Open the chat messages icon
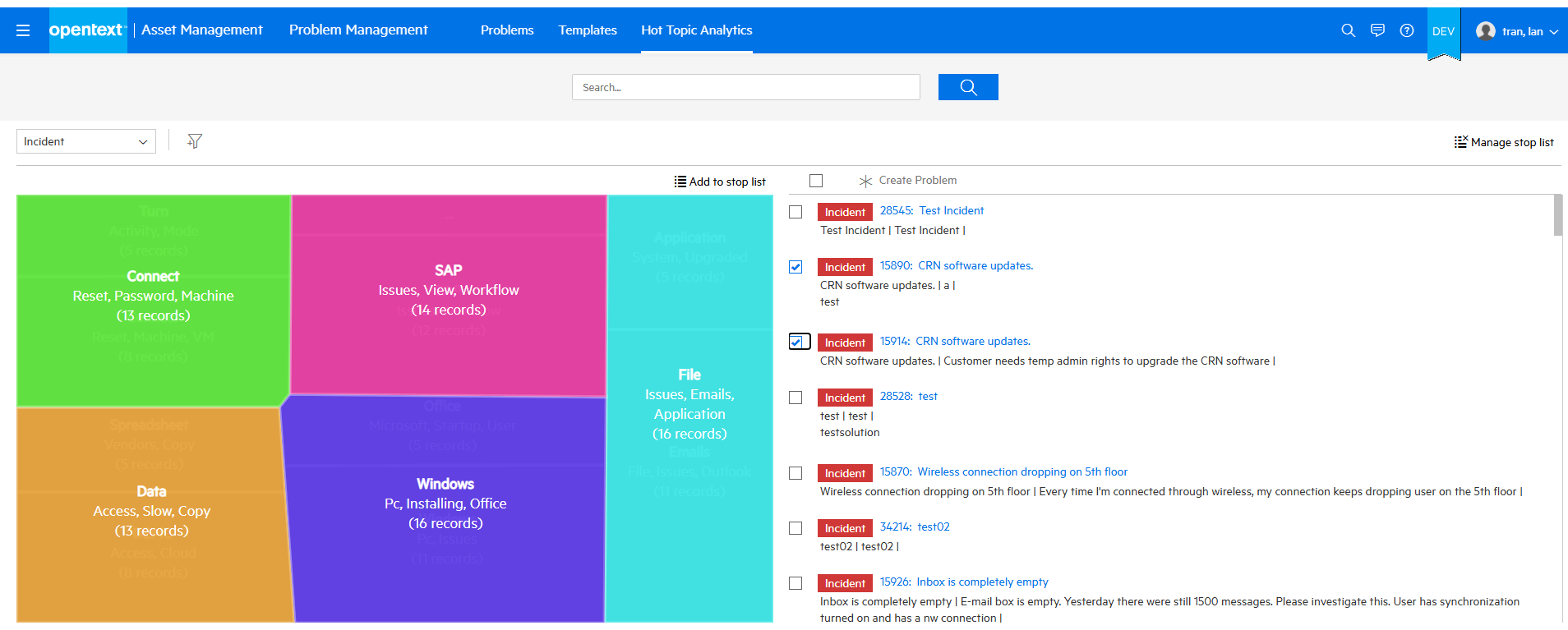The width and height of the screenshot is (1568, 630). click(x=1377, y=30)
